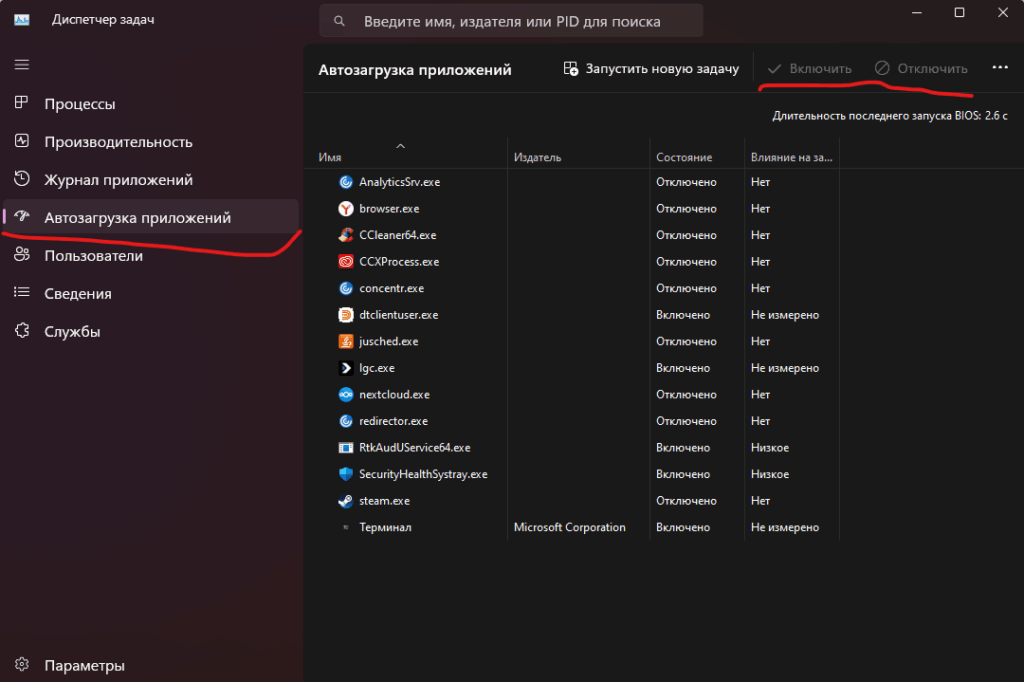
Task: Click Microsoft Corporation publisher cell
Action: point(569,527)
